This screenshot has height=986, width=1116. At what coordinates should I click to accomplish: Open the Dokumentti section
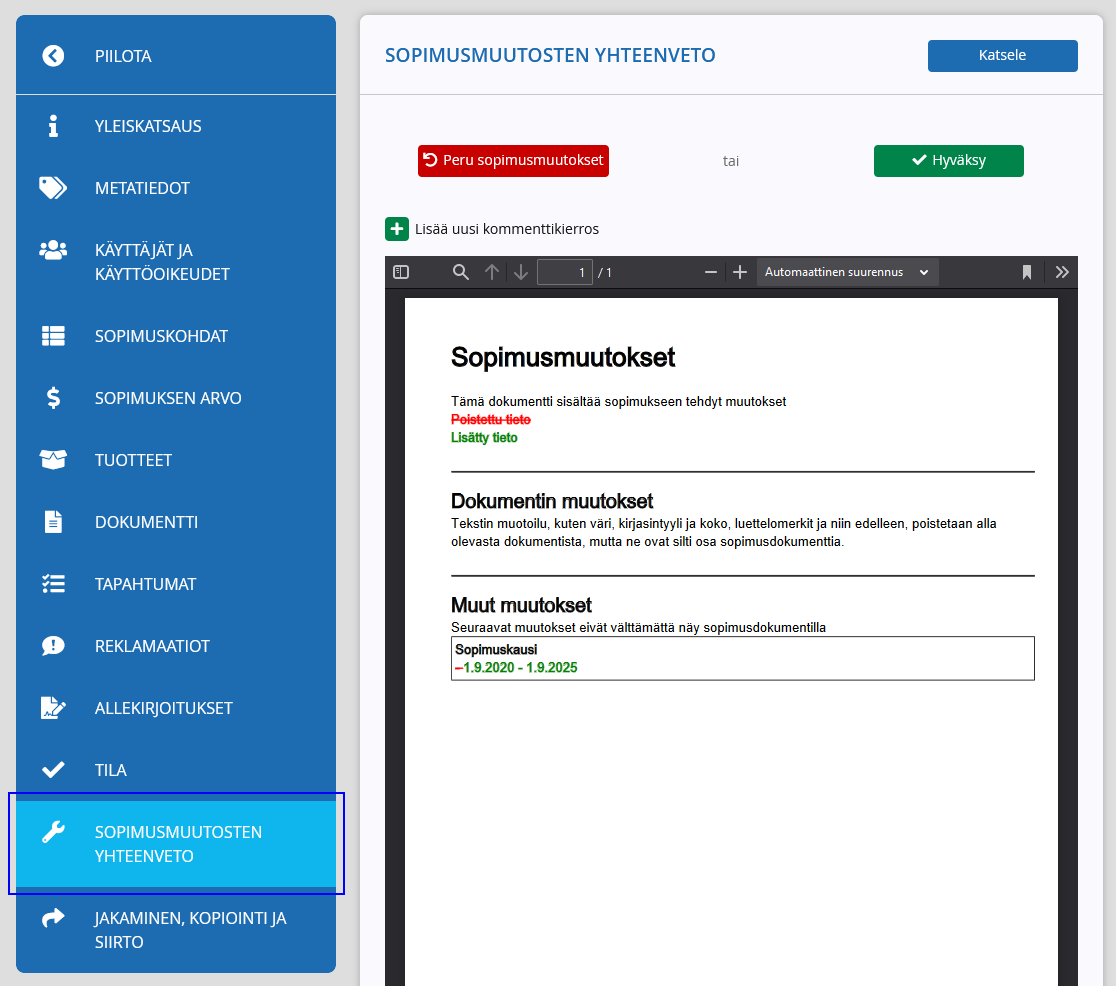(176, 522)
